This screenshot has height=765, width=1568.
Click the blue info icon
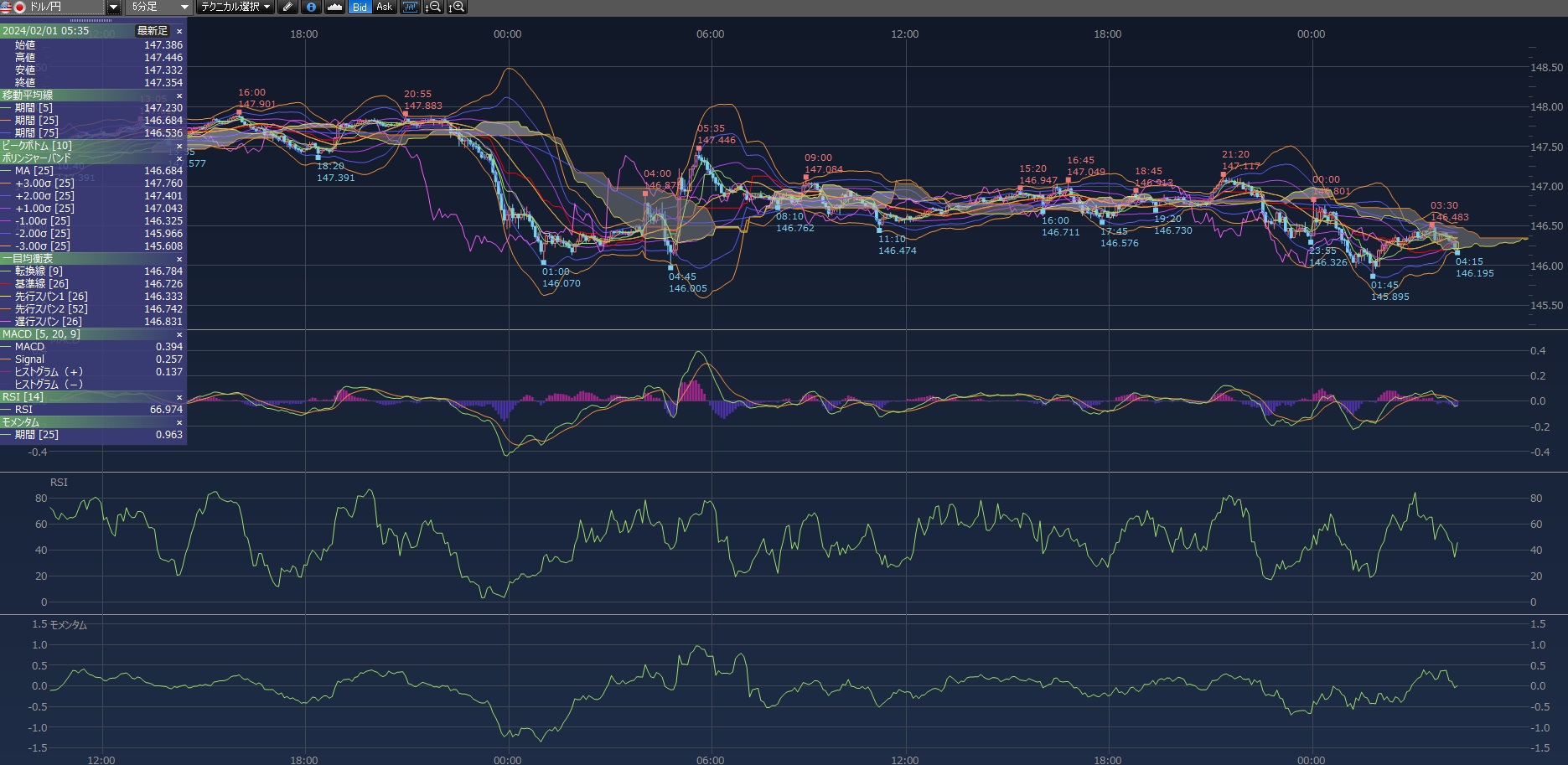coord(311,7)
